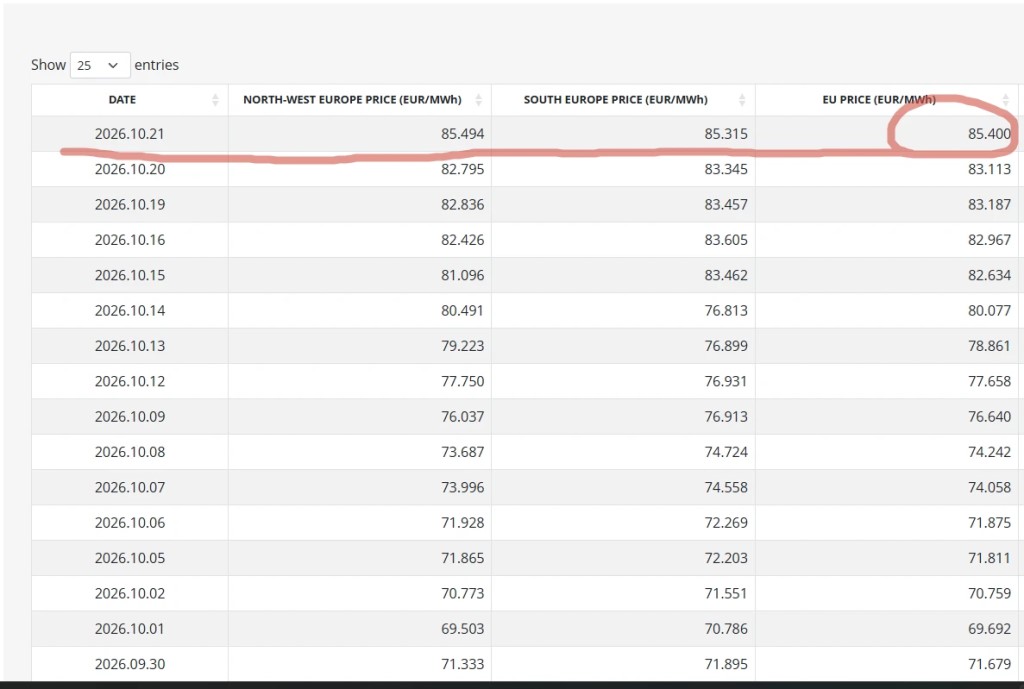Select the date cell 2026.10.20

tap(130, 169)
